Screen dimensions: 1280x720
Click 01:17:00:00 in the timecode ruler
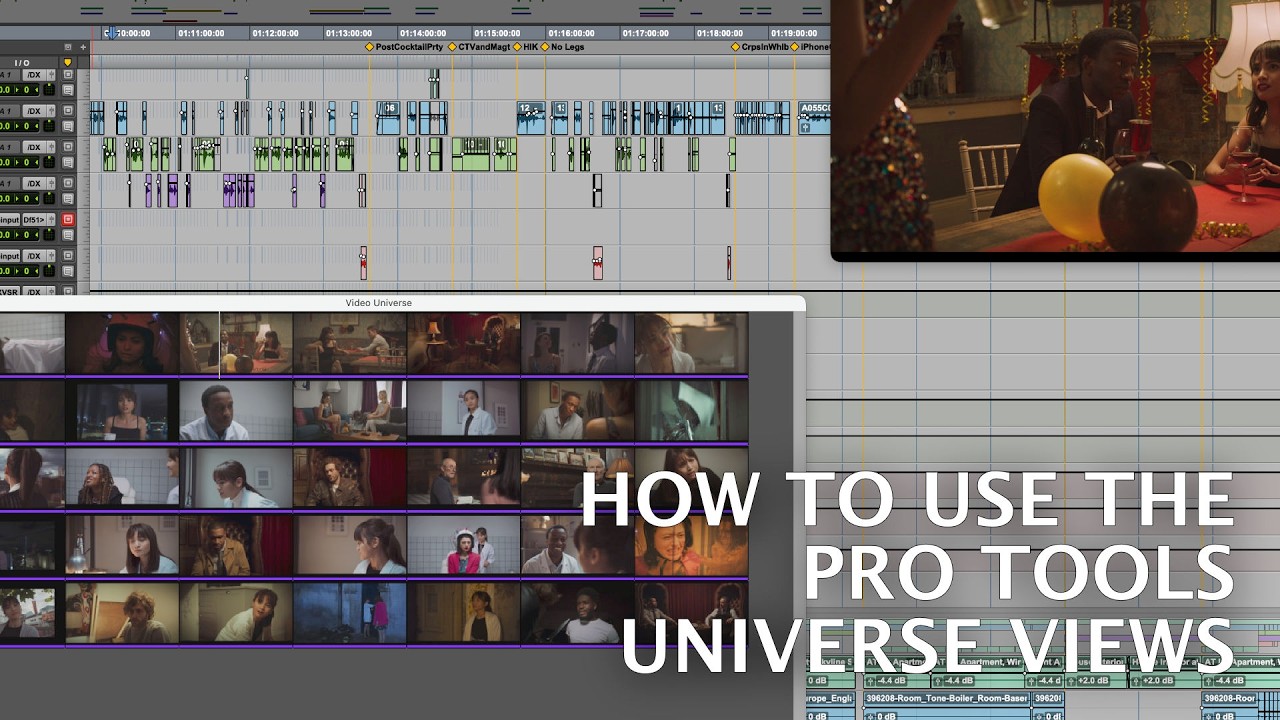[646, 33]
